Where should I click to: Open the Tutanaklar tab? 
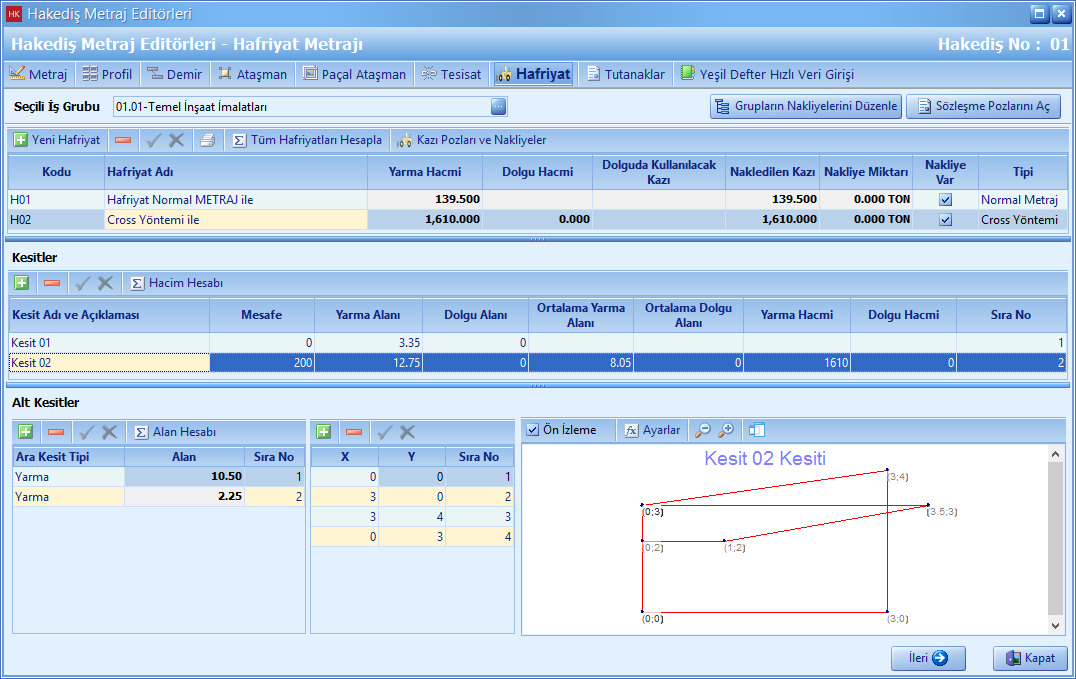click(626, 74)
